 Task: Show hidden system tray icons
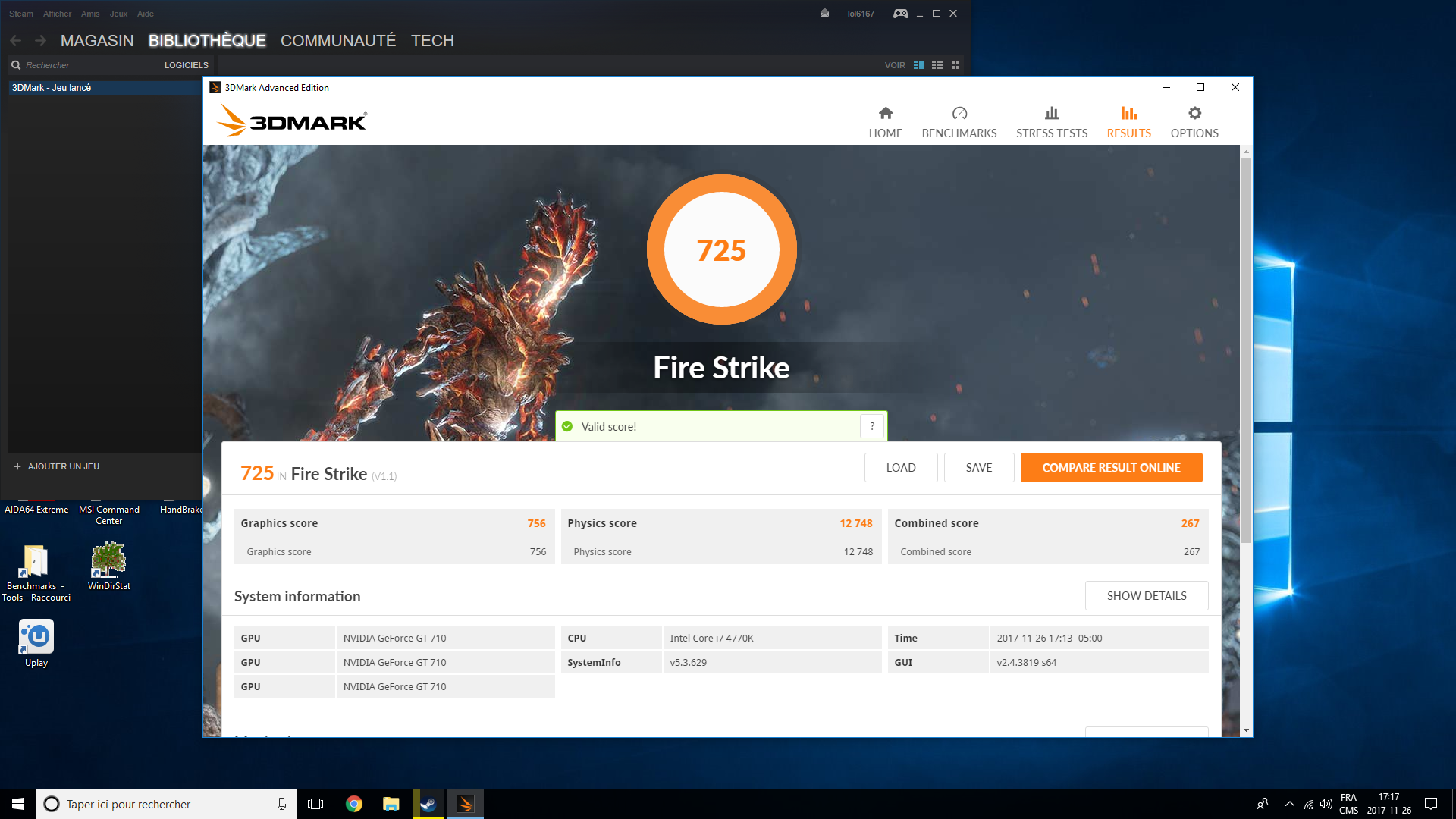1290,804
